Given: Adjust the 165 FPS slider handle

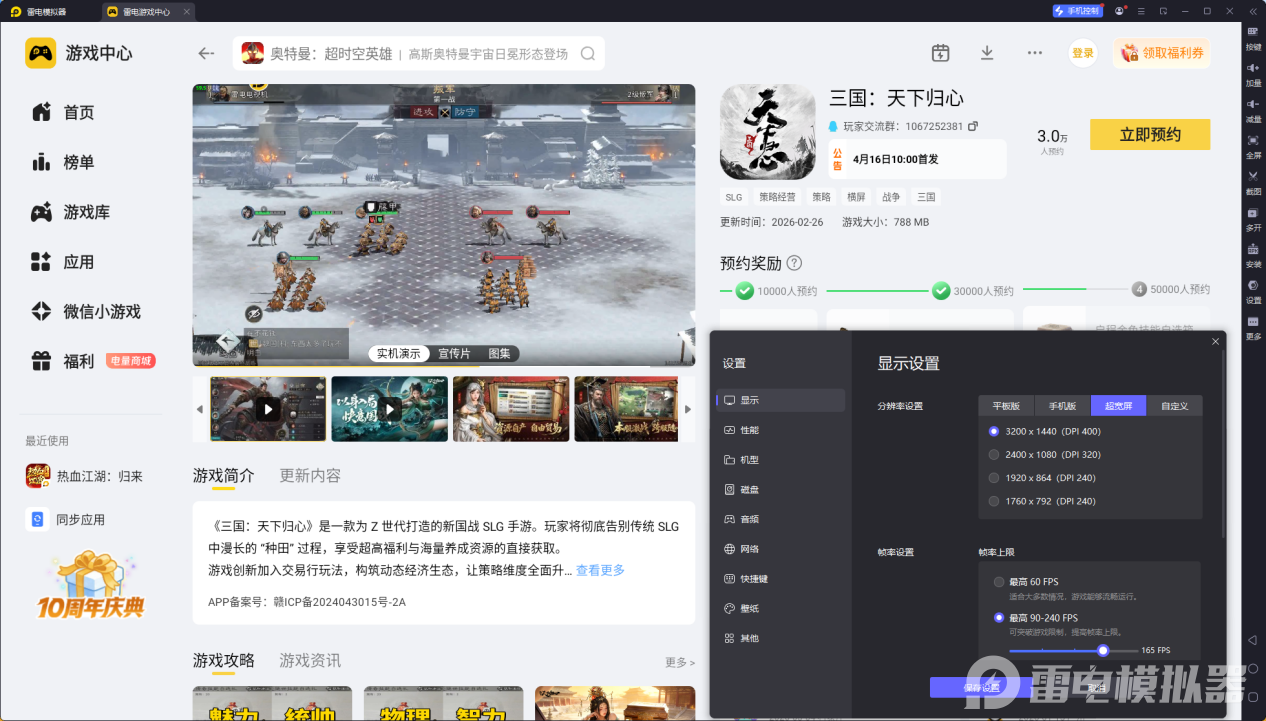Looking at the screenshot, I should [1103, 650].
